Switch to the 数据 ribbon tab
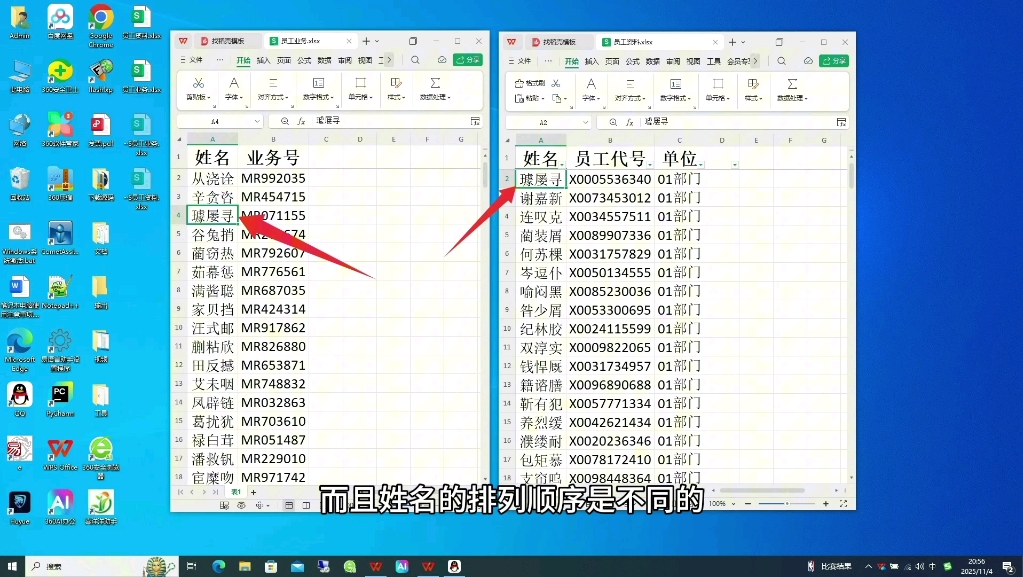1023x577 pixels. click(x=323, y=60)
